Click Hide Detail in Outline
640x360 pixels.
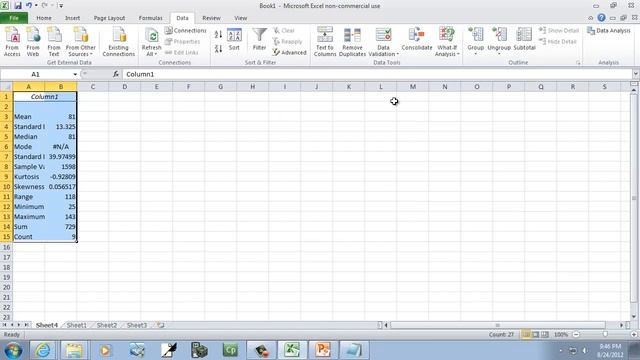pyautogui.click(x=558, y=42)
